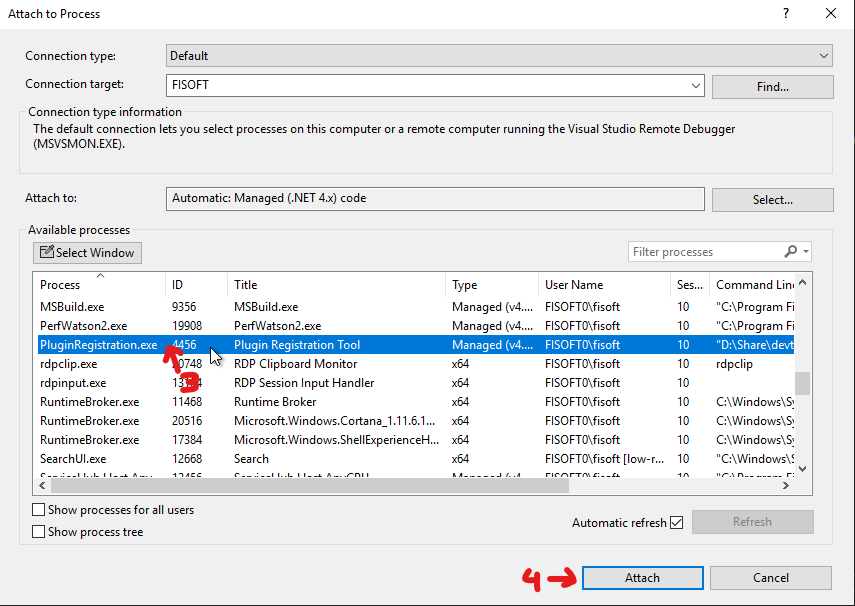Click the Select Window button
Screen dimensions: 855x606
(x=87, y=252)
